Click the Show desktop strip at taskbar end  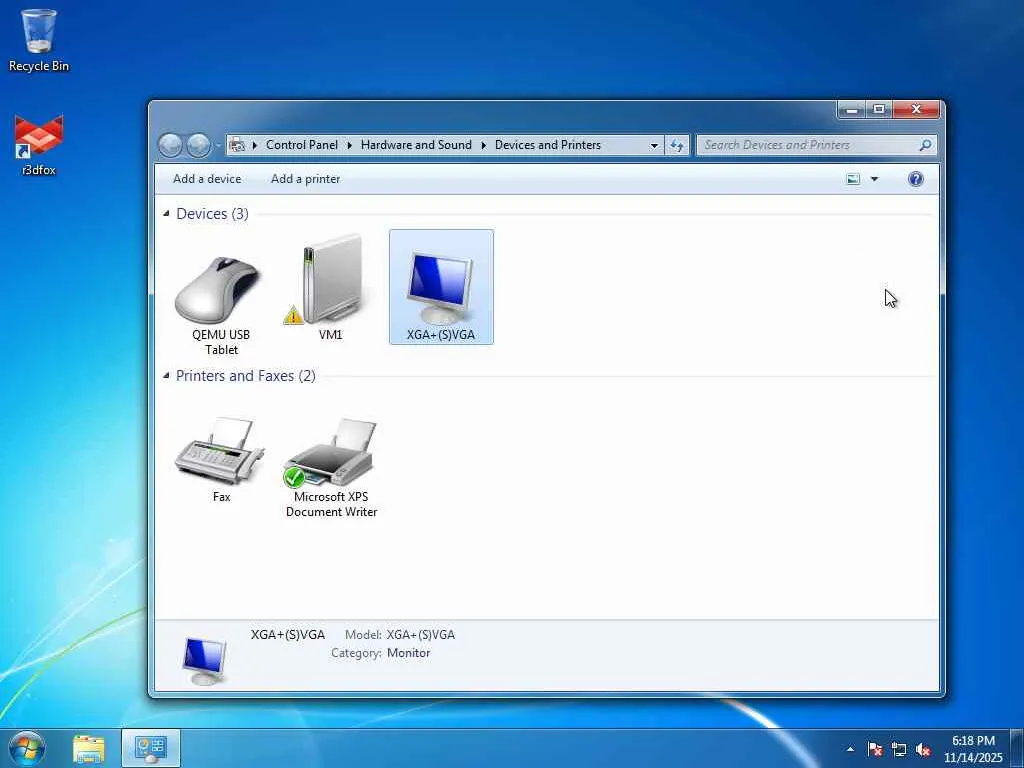[x=1017, y=748]
